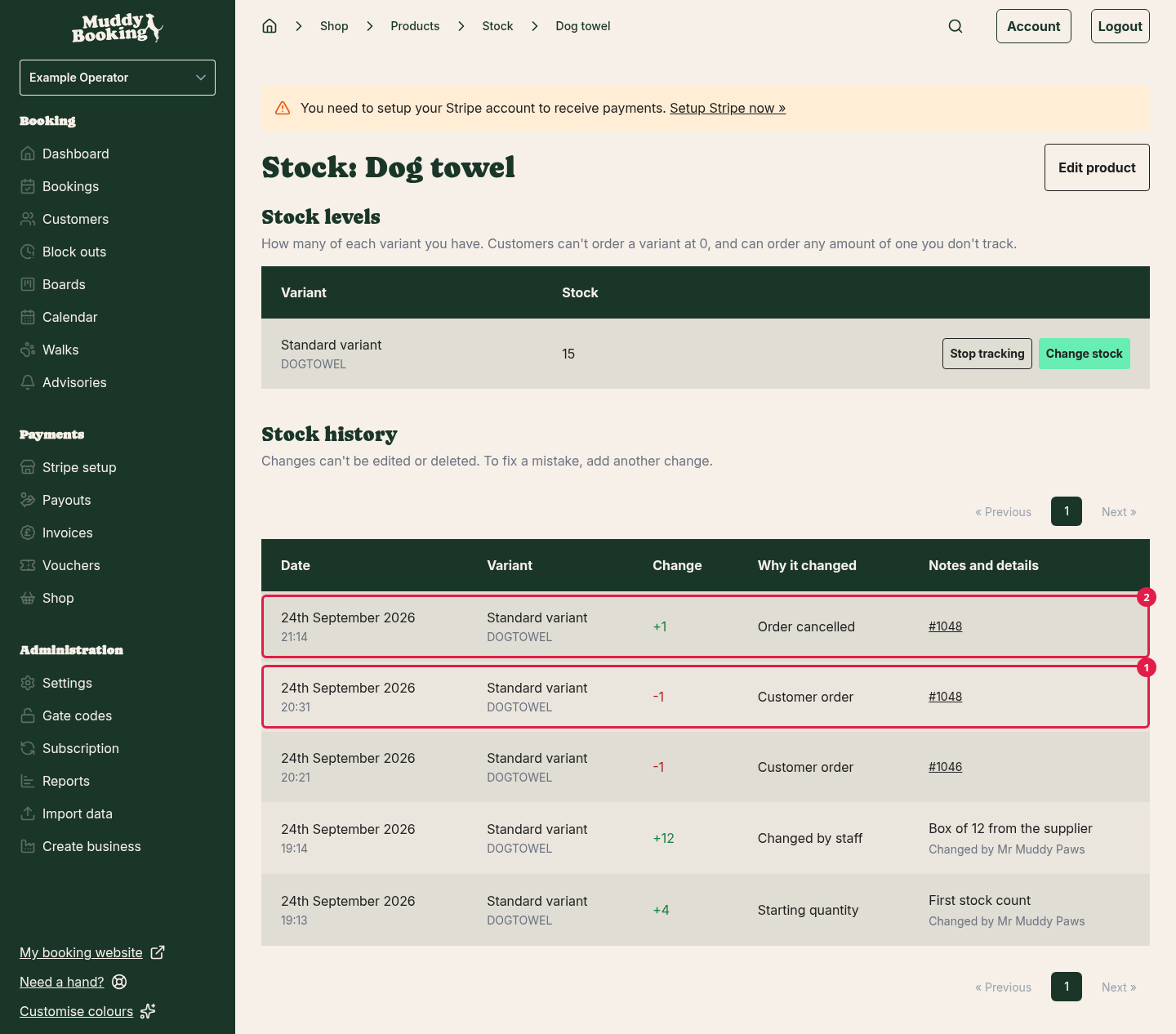Click the Payouts hand-coins icon
Screen dimensions: 1176x1034
click(28, 500)
